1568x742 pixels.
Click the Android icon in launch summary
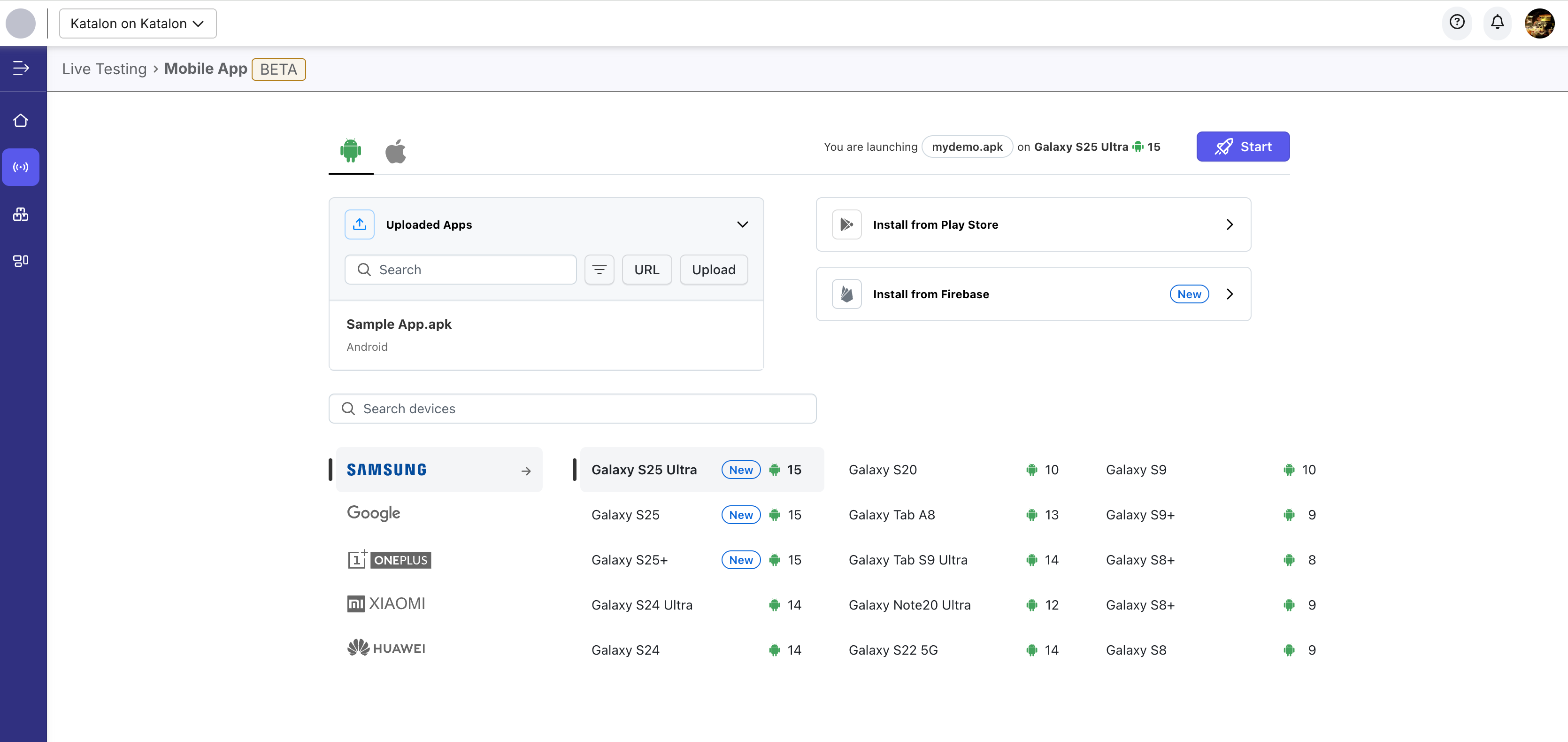coord(1138,147)
